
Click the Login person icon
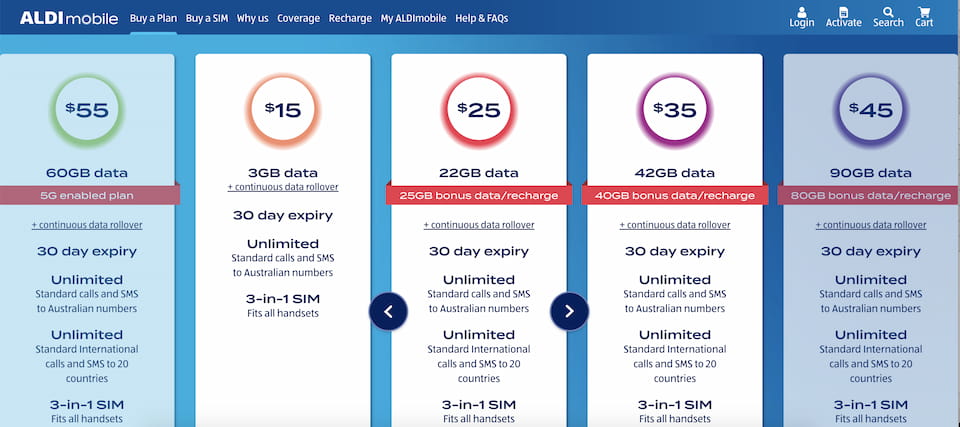click(x=801, y=13)
